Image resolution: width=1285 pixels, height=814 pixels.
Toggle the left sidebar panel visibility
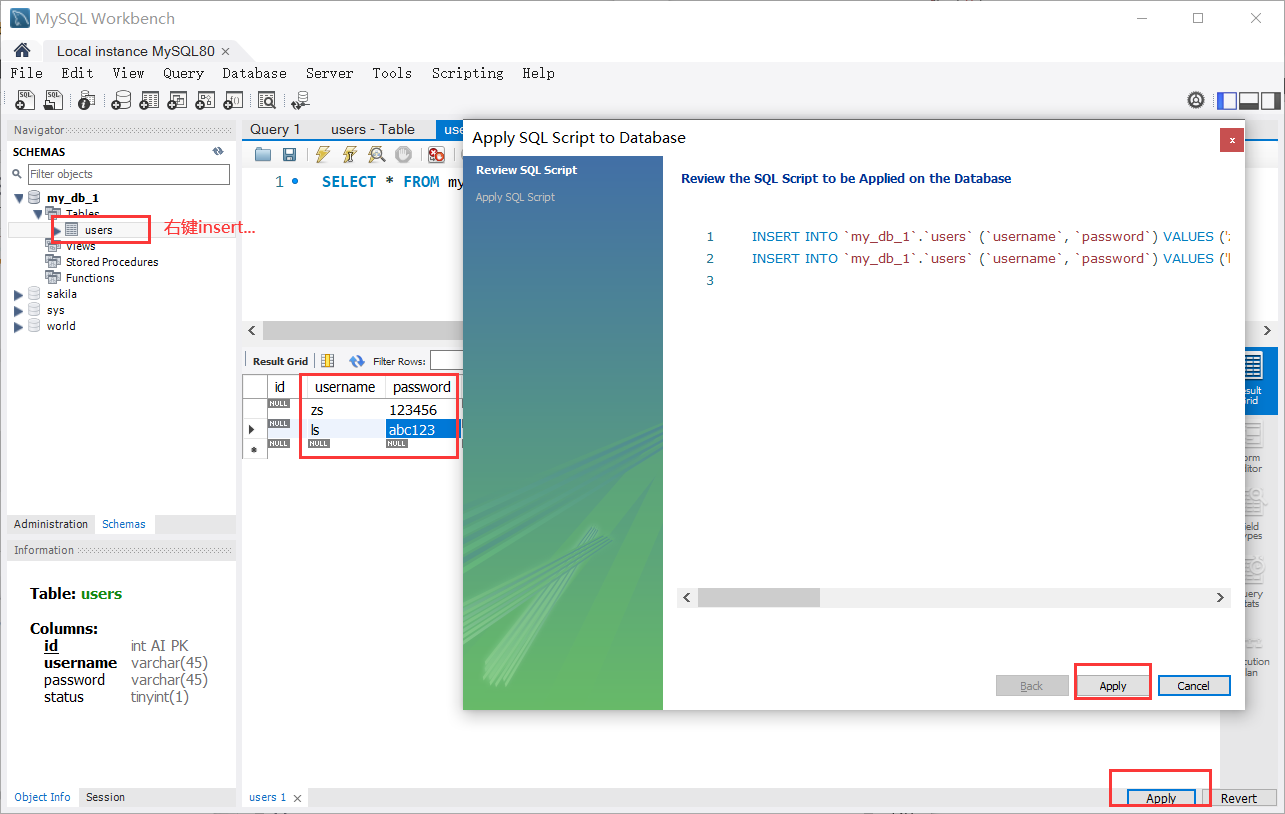pyautogui.click(x=1227, y=100)
